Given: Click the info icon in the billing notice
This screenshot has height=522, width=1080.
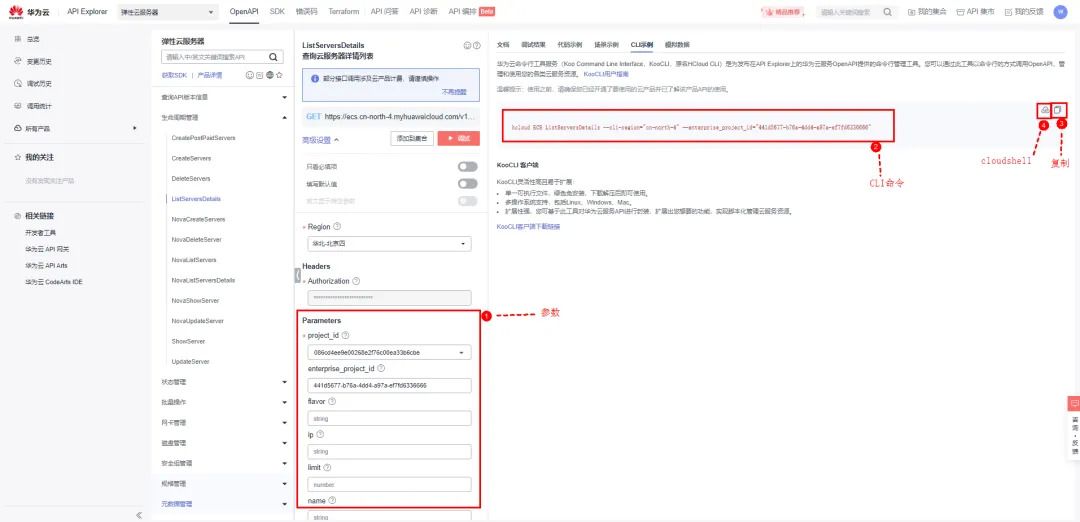Looking at the screenshot, I should 315,79.
